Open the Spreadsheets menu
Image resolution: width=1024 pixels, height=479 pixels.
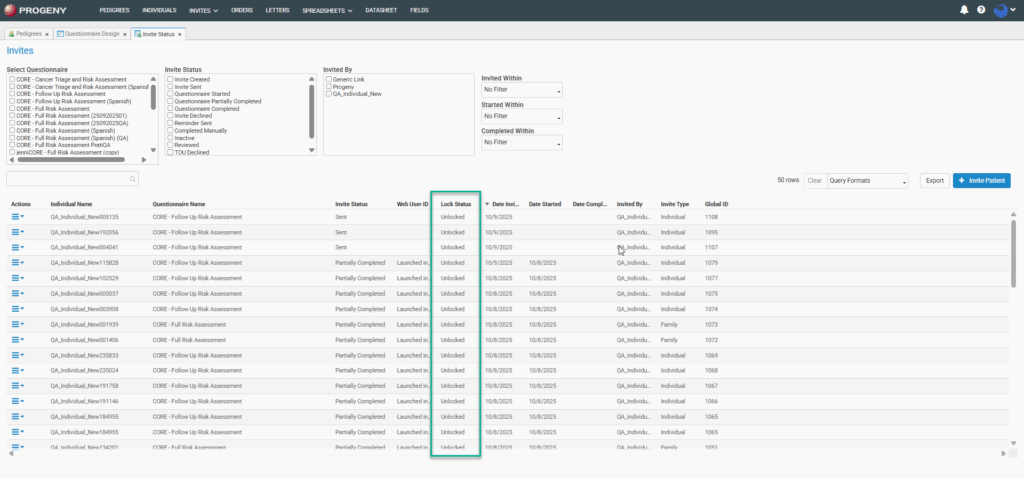click(x=324, y=10)
